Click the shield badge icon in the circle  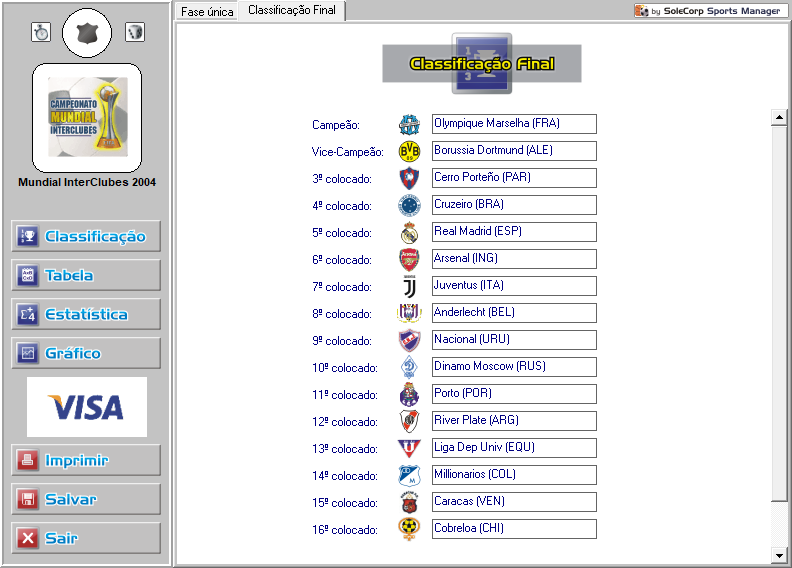87,33
